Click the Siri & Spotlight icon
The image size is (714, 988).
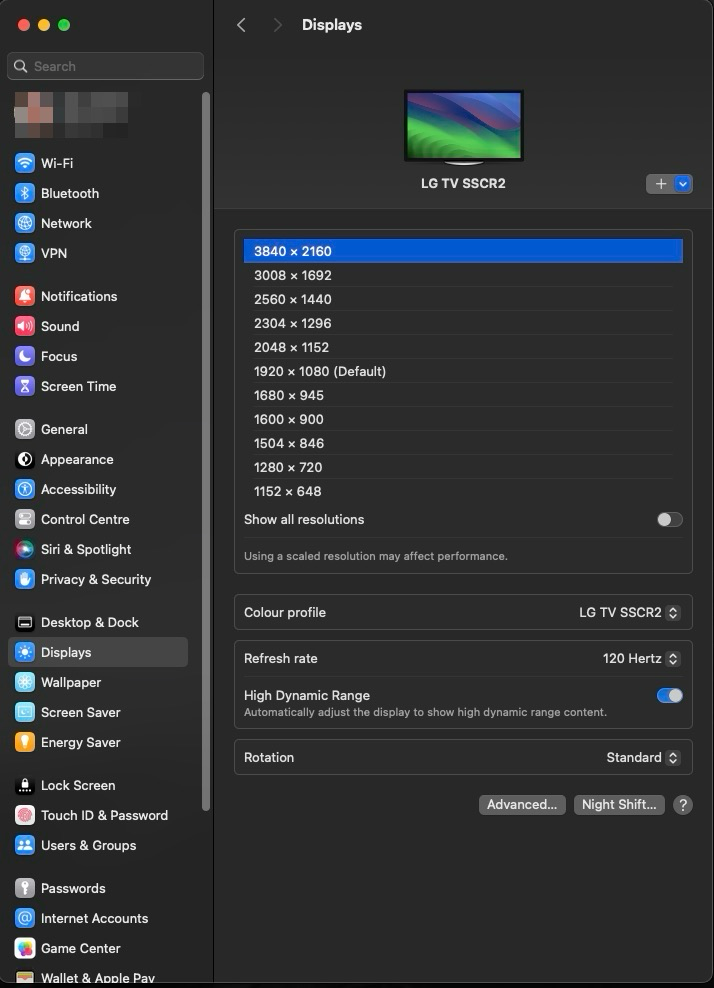pyautogui.click(x=25, y=549)
